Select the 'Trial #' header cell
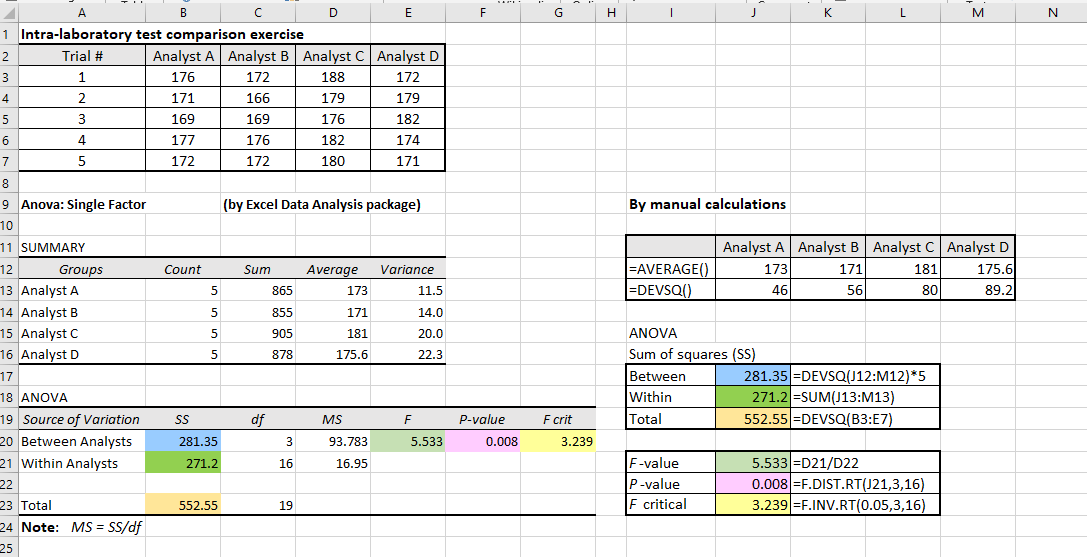 tap(82, 56)
